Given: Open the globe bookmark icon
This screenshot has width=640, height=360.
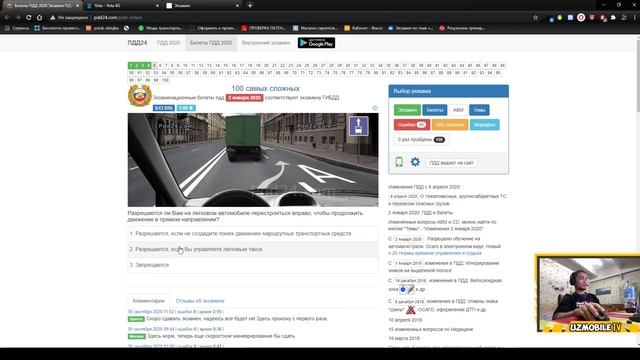Looking at the screenshot, I should pos(127,28).
